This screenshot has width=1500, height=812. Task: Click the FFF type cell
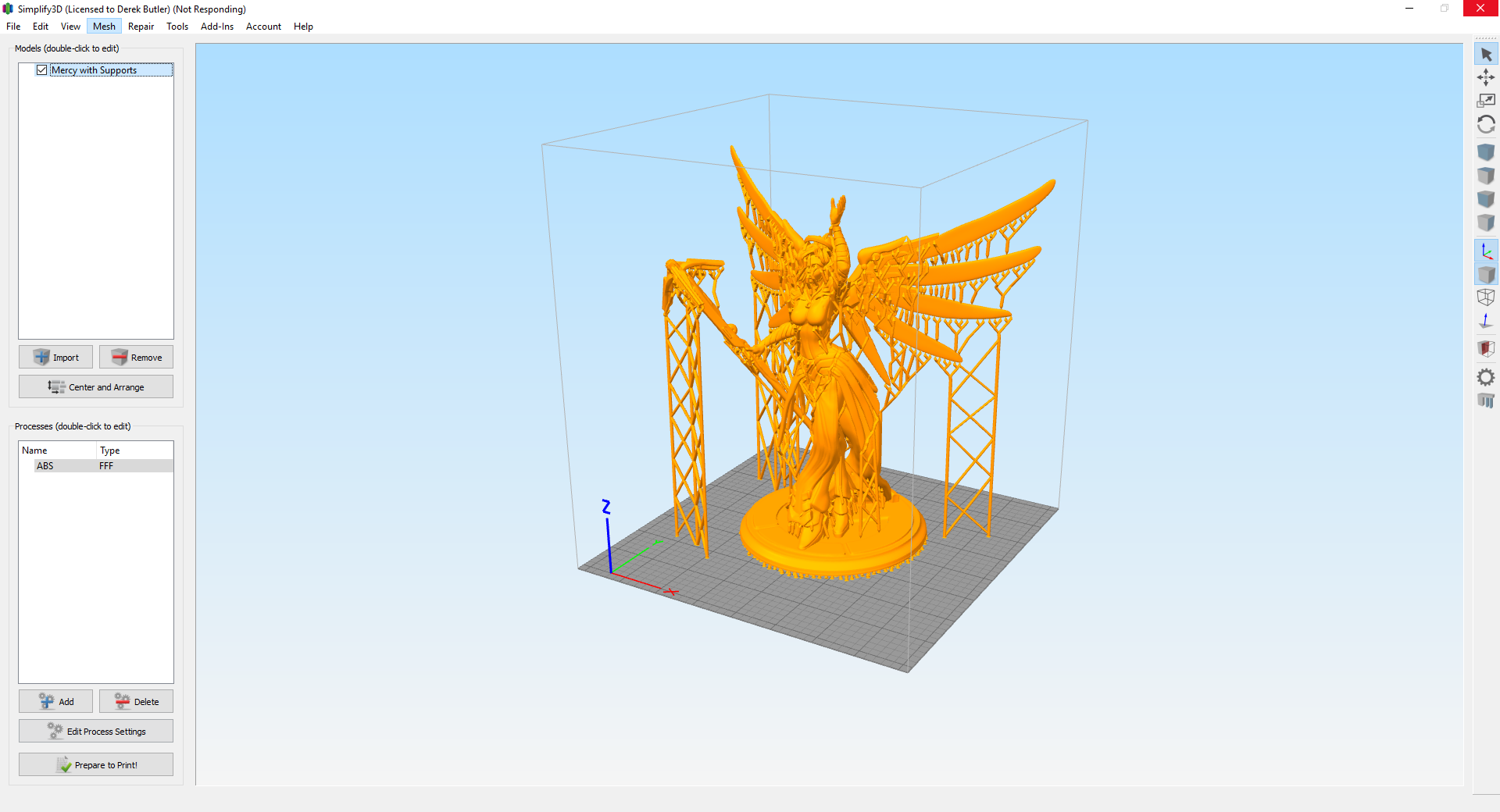(106, 466)
